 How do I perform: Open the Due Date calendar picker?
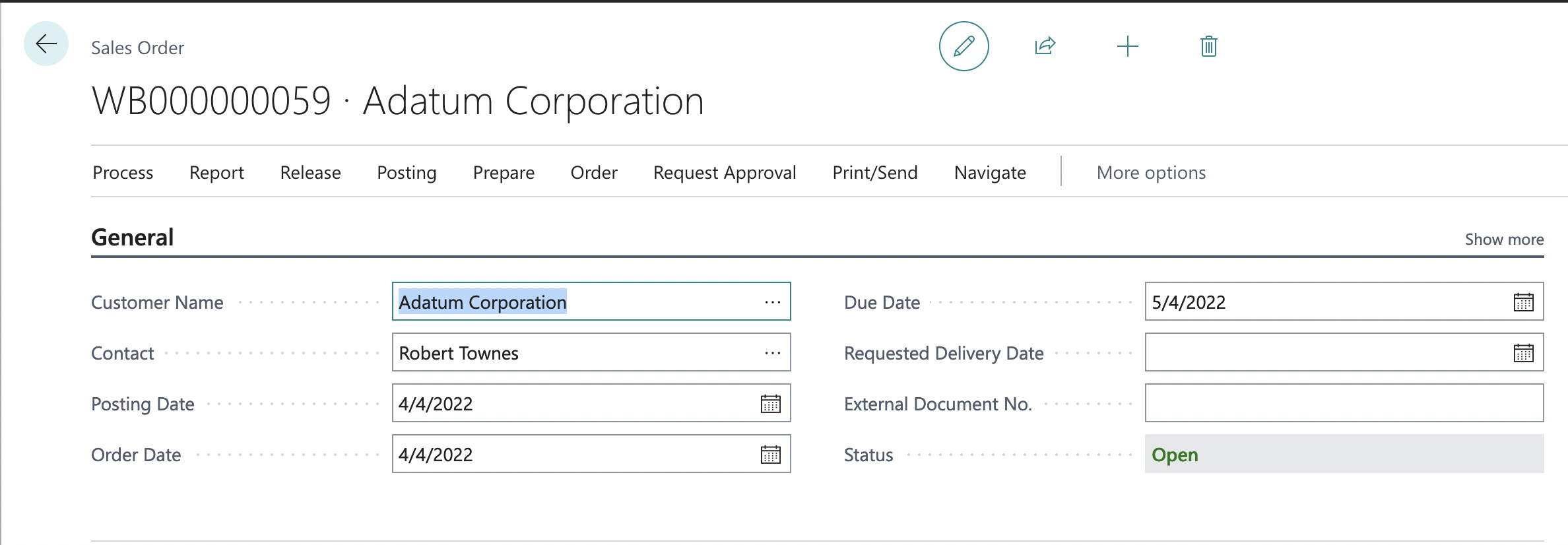click(1523, 302)
